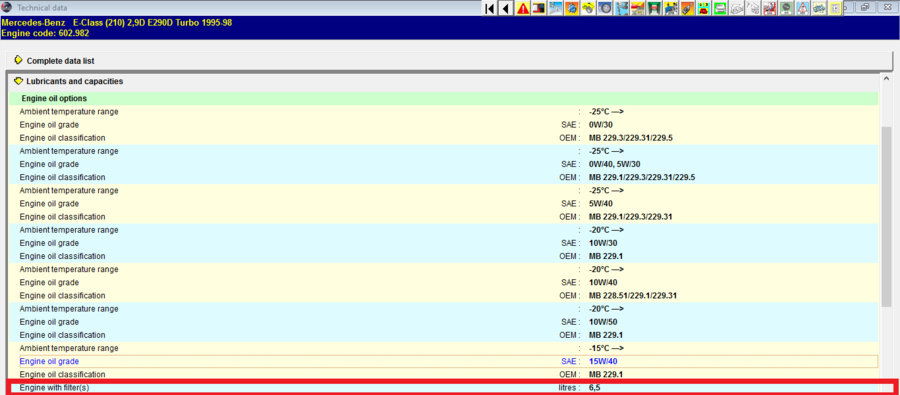Select the 0W/30 oil grade value
Viewport: 900px width, 395px height.
[x=601, y=125]
